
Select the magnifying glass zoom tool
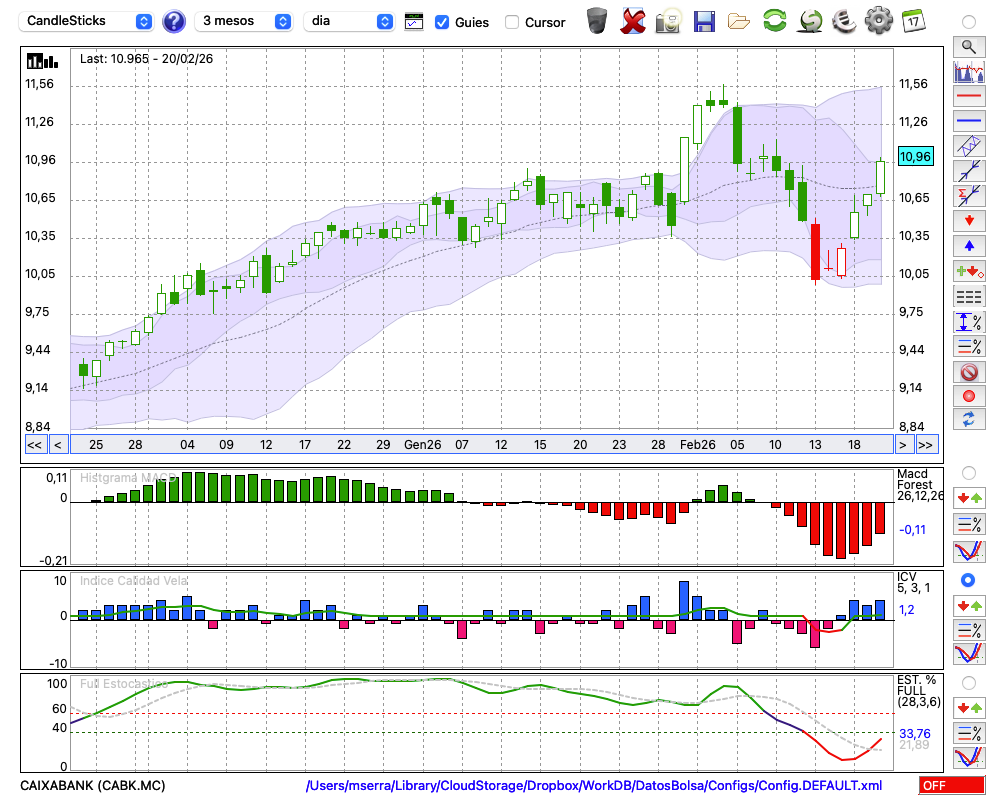(x=969, y=47)
